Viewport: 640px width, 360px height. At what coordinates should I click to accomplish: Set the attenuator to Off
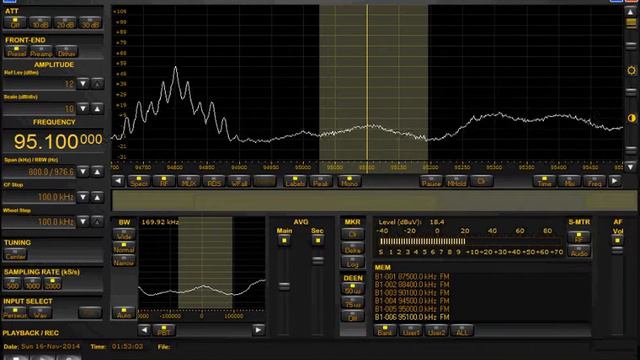(x=15, y=22)
